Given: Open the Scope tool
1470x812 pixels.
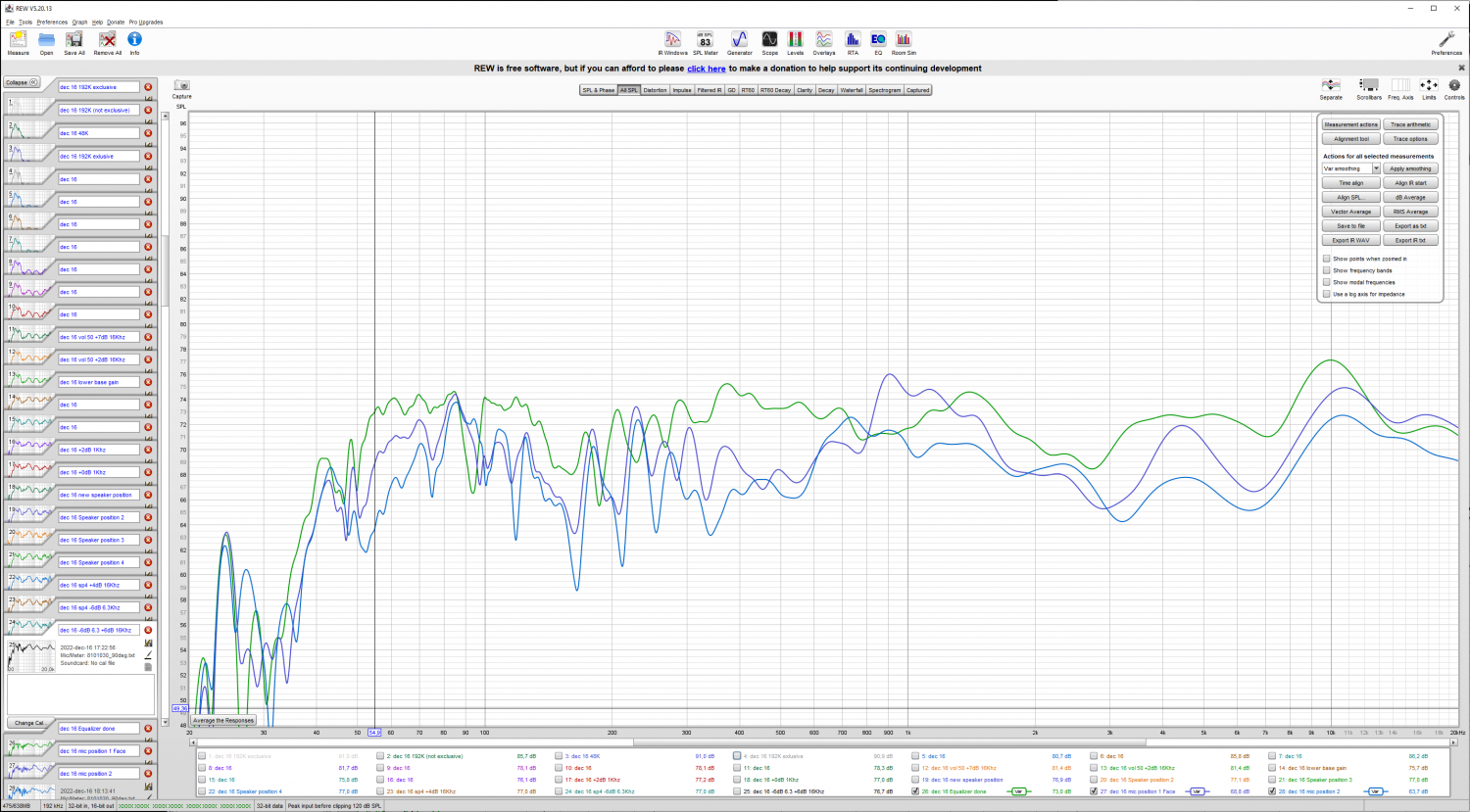Looking at the screenshot, I should (x=769, y=39).
